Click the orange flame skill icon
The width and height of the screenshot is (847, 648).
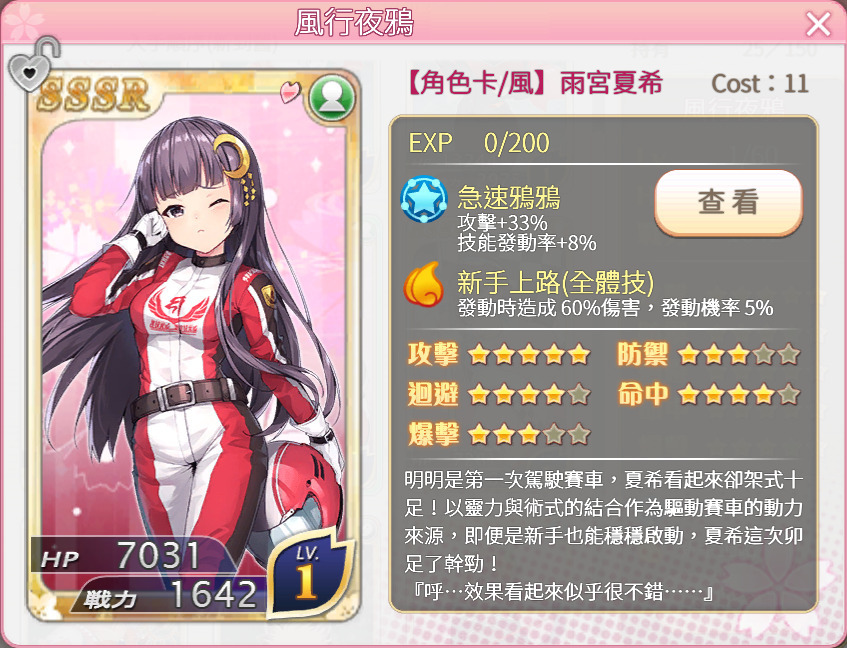[424, 284]
